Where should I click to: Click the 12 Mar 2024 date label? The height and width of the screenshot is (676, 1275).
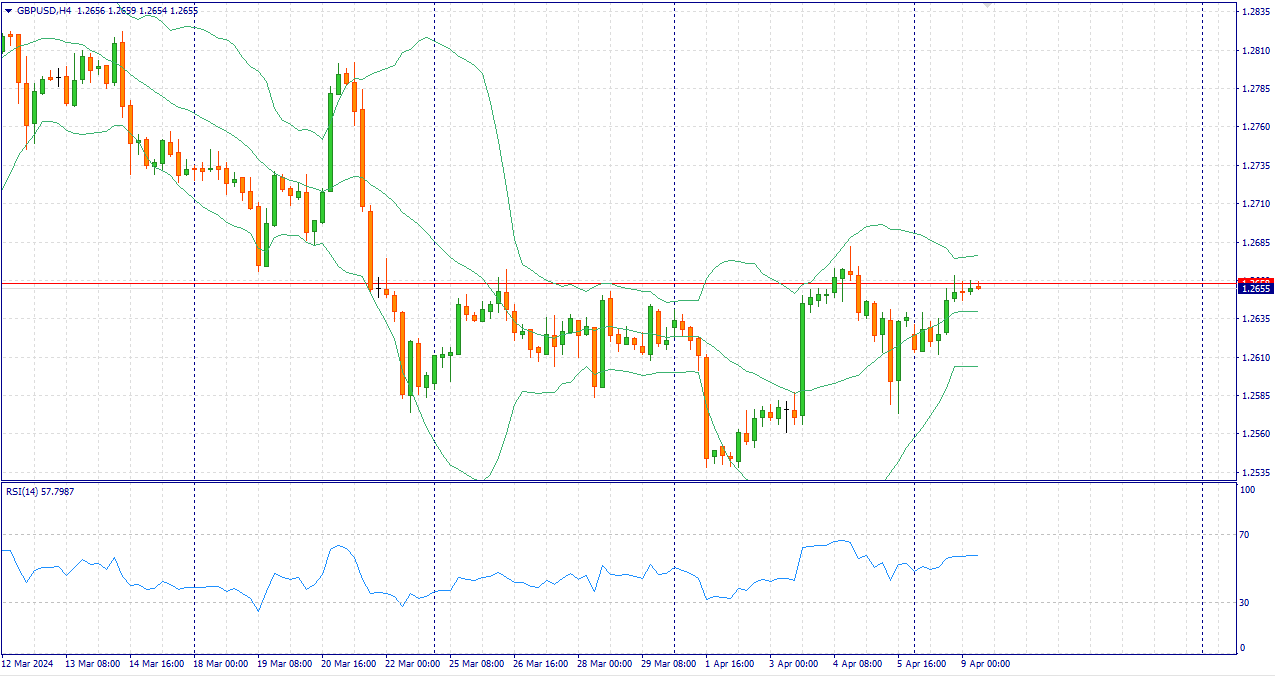(27, 663)
